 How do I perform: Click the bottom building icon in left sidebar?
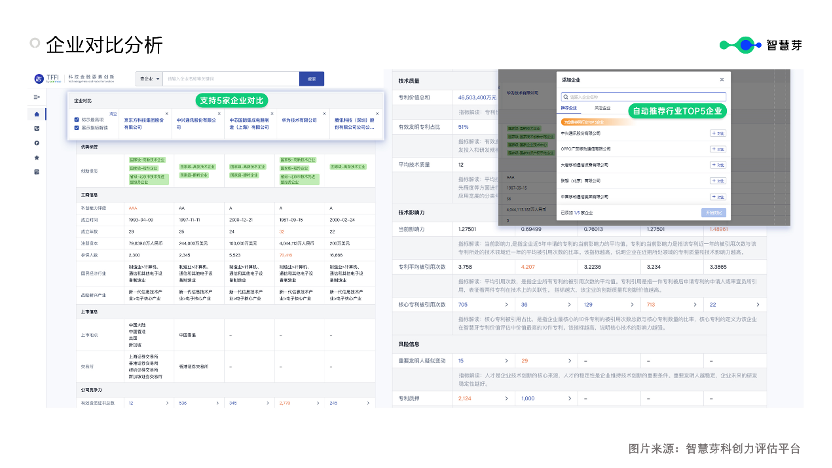(37, 172)
